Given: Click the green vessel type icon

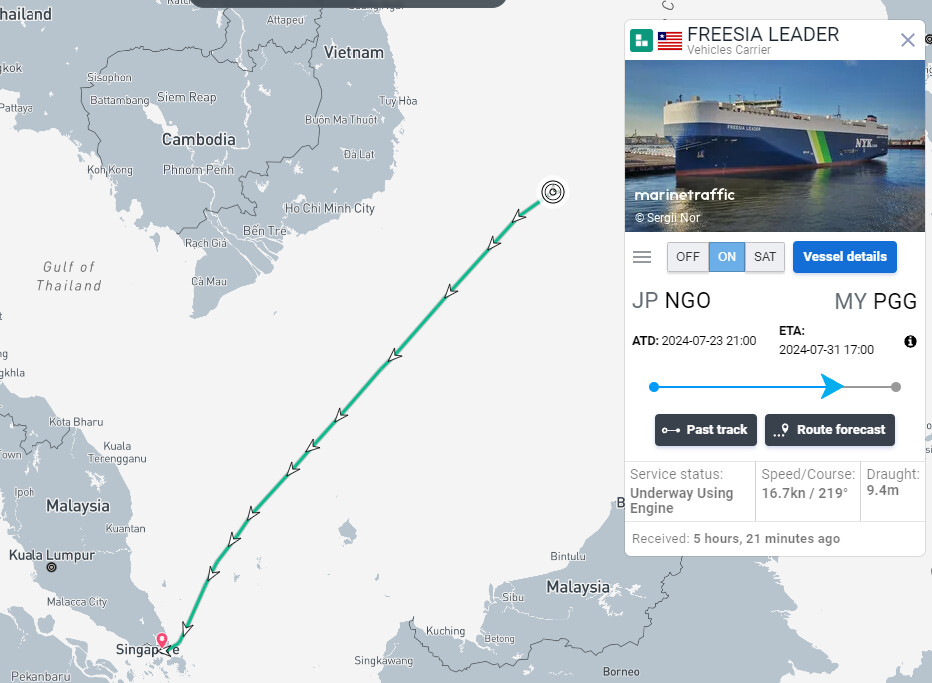Looking at the screenshot, I should coord(641,40).
